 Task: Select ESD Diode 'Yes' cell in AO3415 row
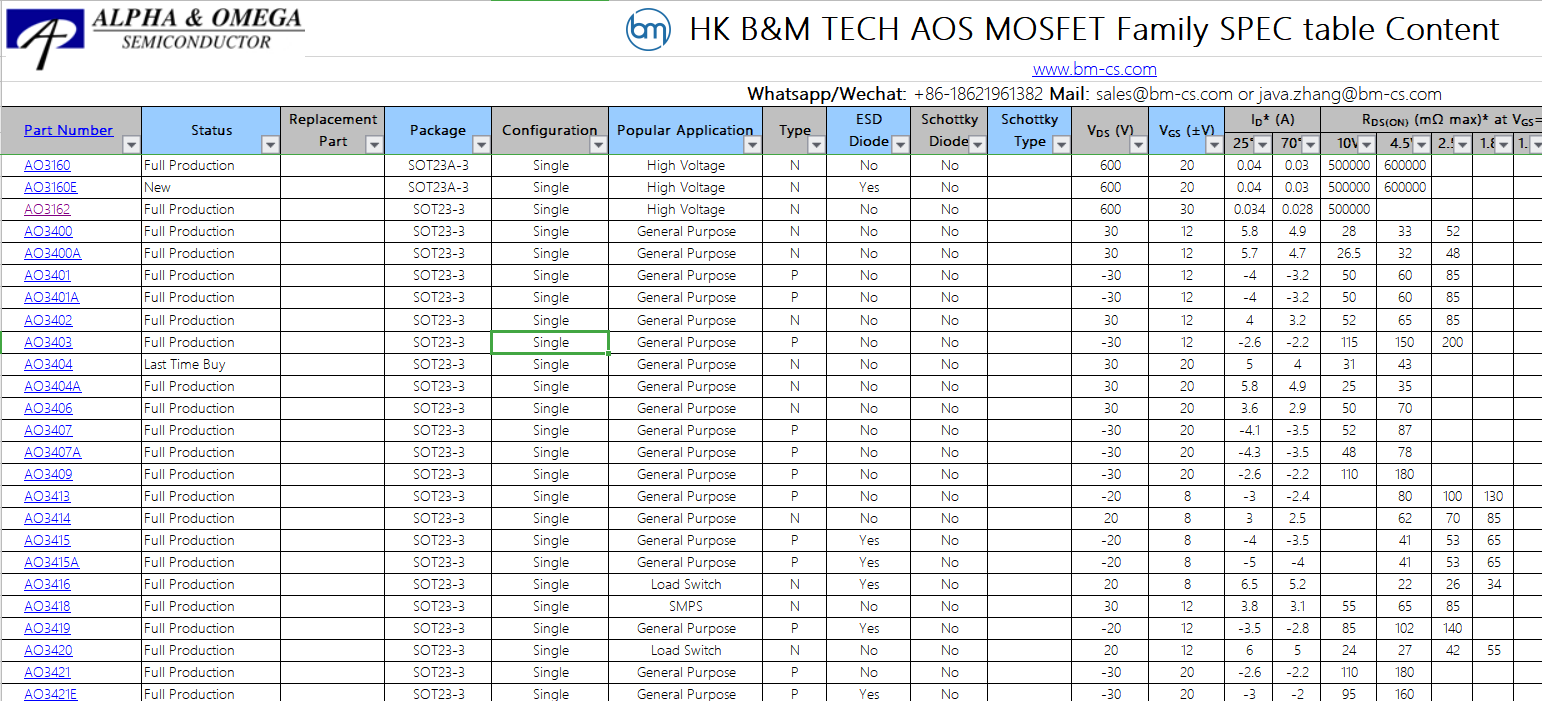click(868, 540)
